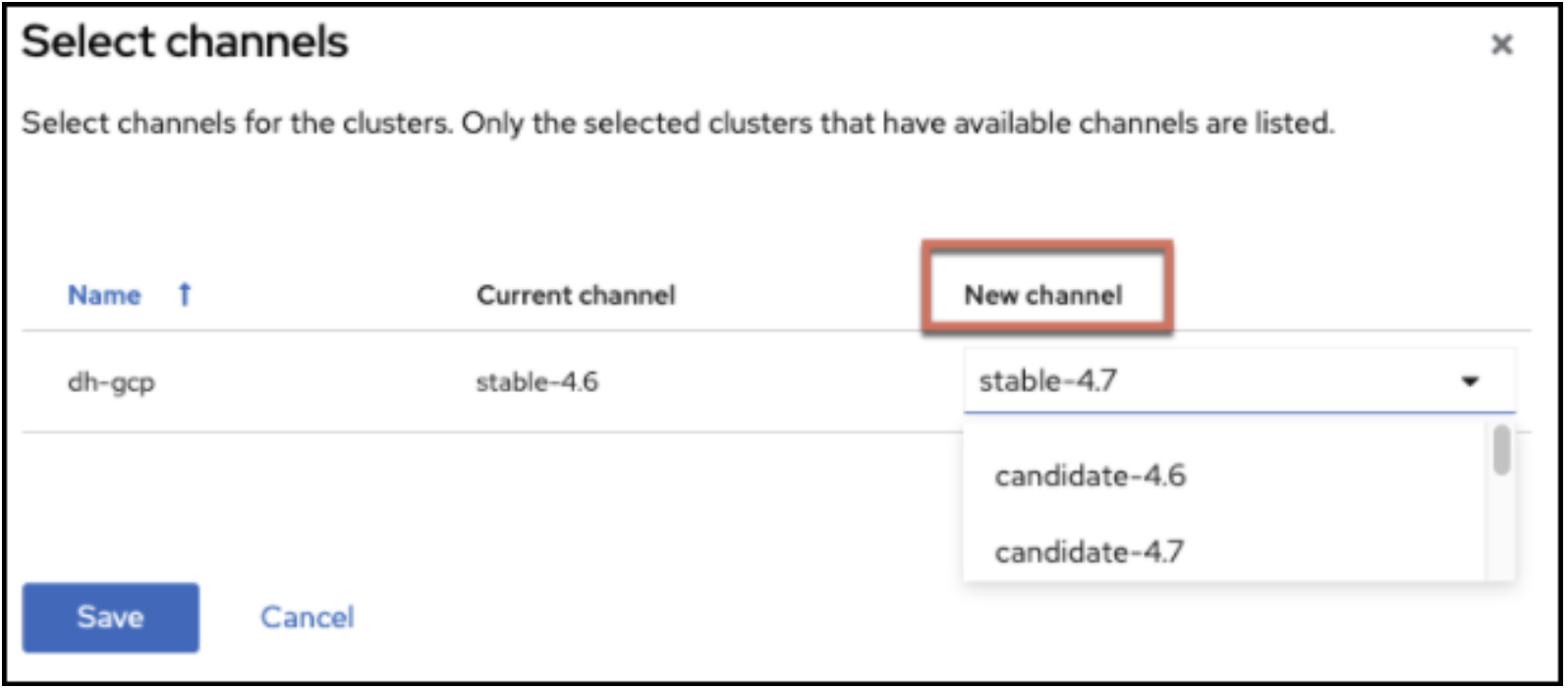Click the Select channels dialog title
This screenshot has height=688, width=1568.
tap(185, 43)
